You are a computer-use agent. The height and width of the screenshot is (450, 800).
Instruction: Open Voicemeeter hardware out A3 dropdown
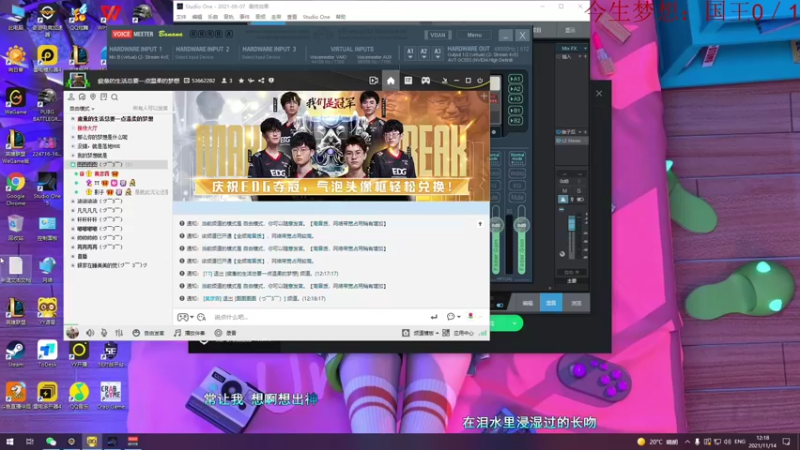tap(437, 54)
